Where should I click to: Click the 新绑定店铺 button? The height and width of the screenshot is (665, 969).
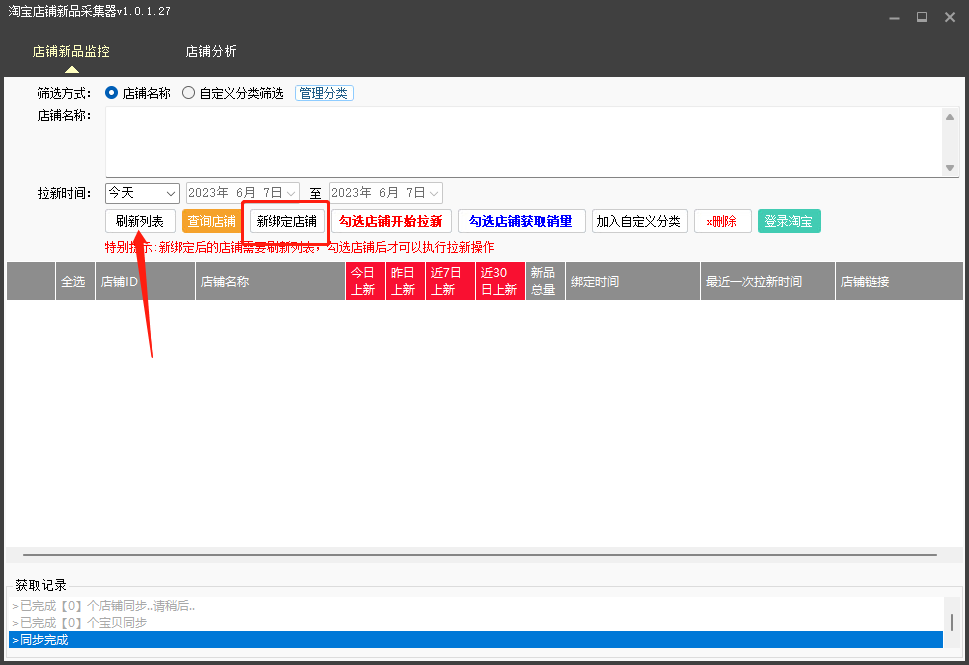(x=287, y=221)
